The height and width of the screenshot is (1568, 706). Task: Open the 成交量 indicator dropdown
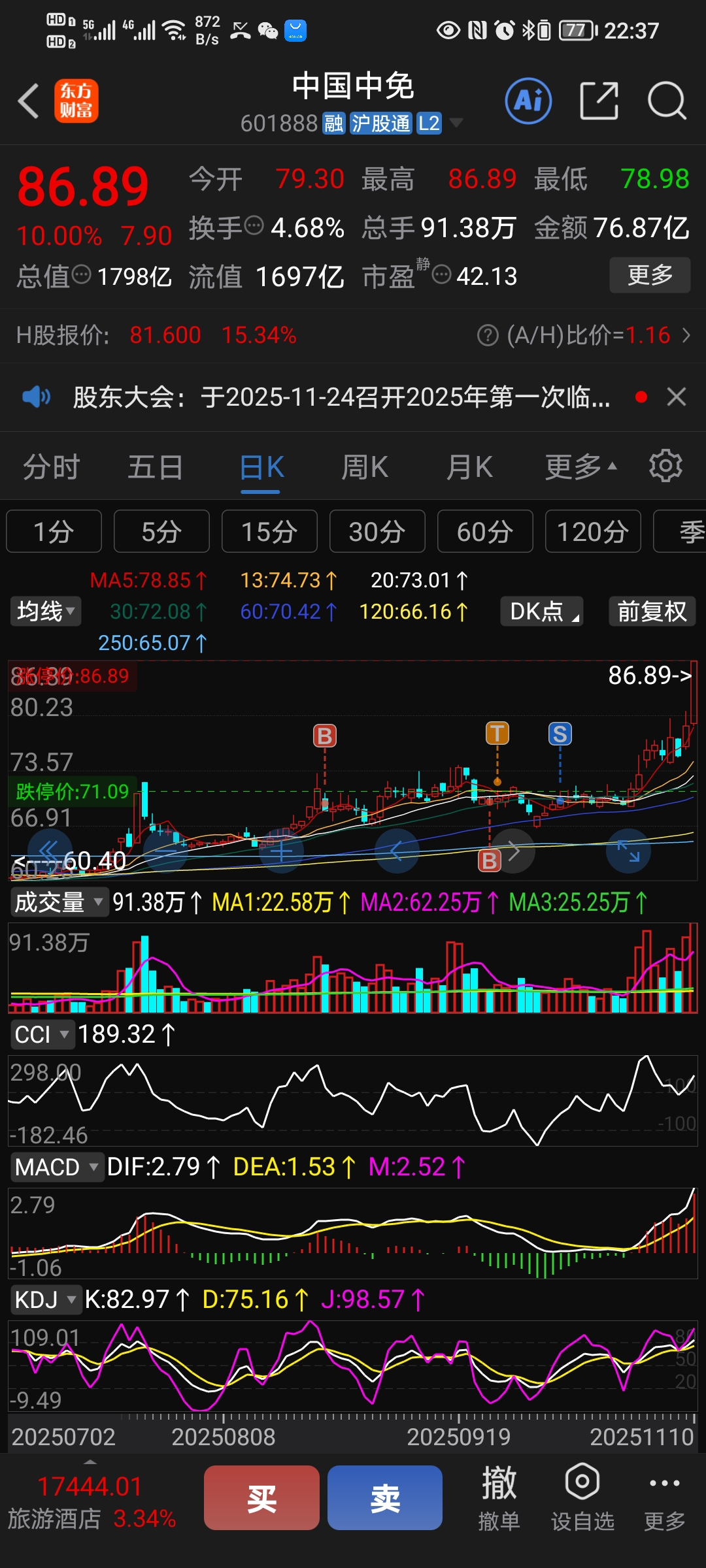point(59,902)
